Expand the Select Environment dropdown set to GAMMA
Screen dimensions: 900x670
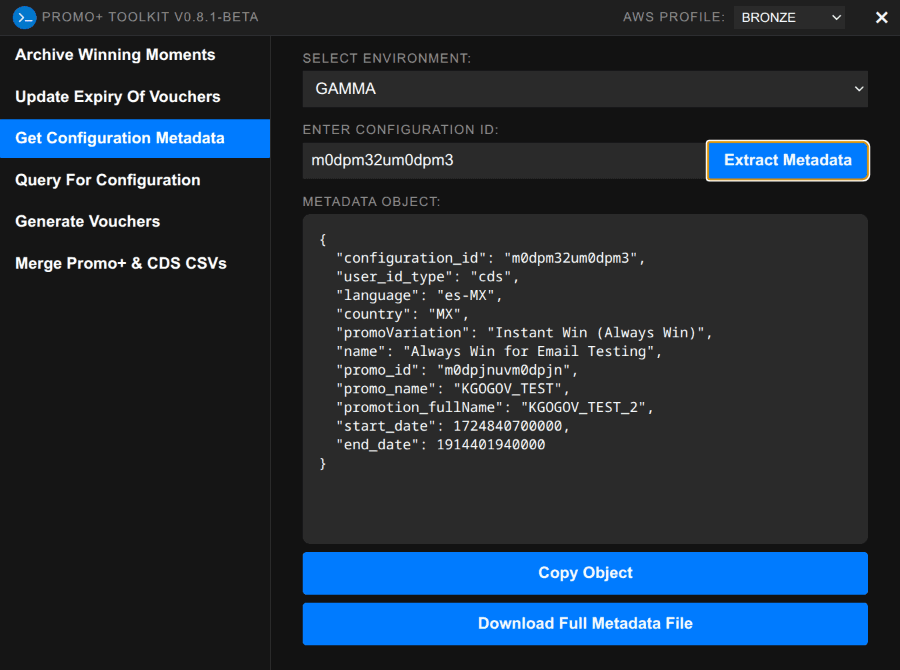coord(585,89)
